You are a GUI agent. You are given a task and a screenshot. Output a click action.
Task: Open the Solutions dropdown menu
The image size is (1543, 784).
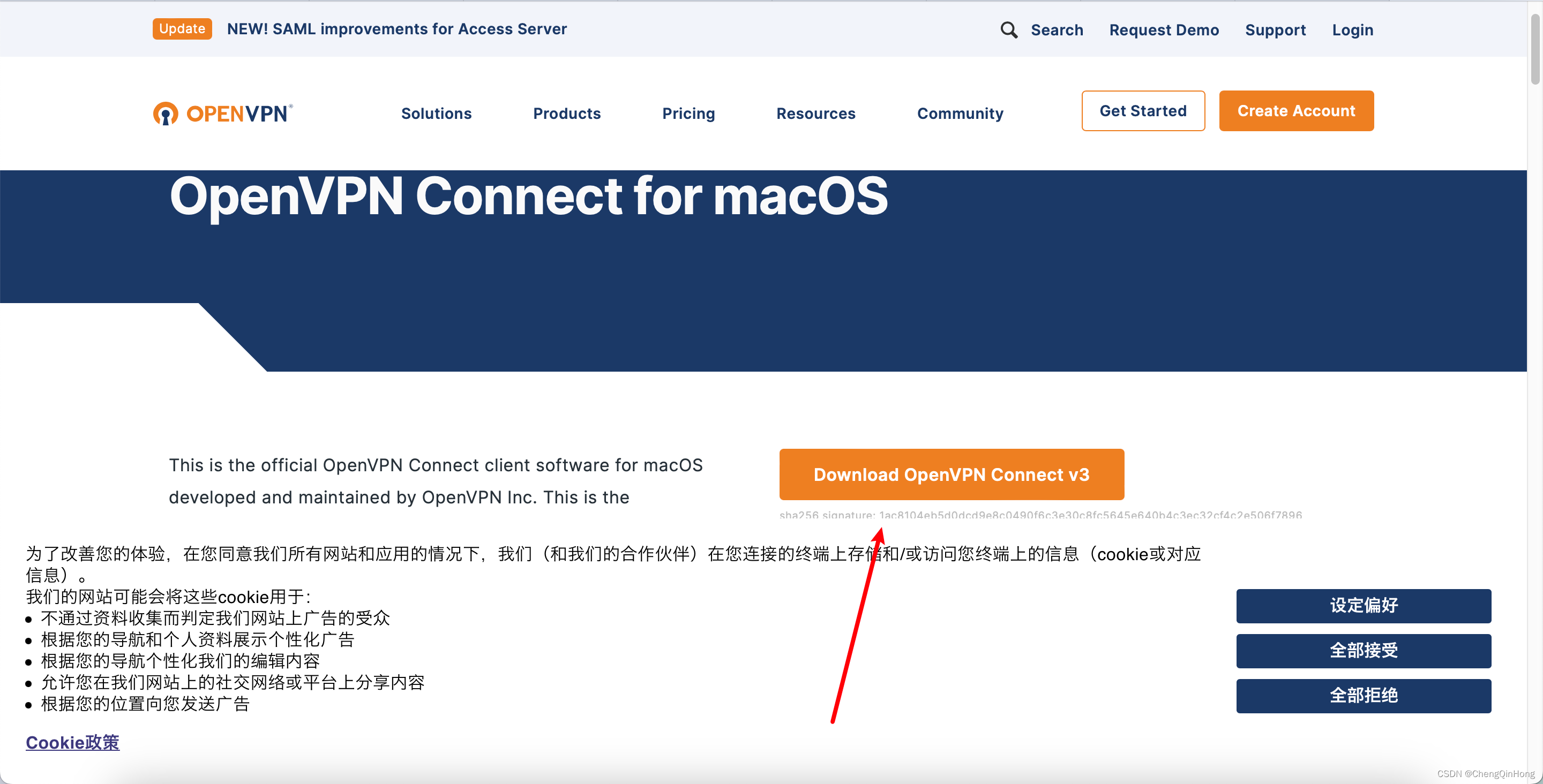[436, 112]
